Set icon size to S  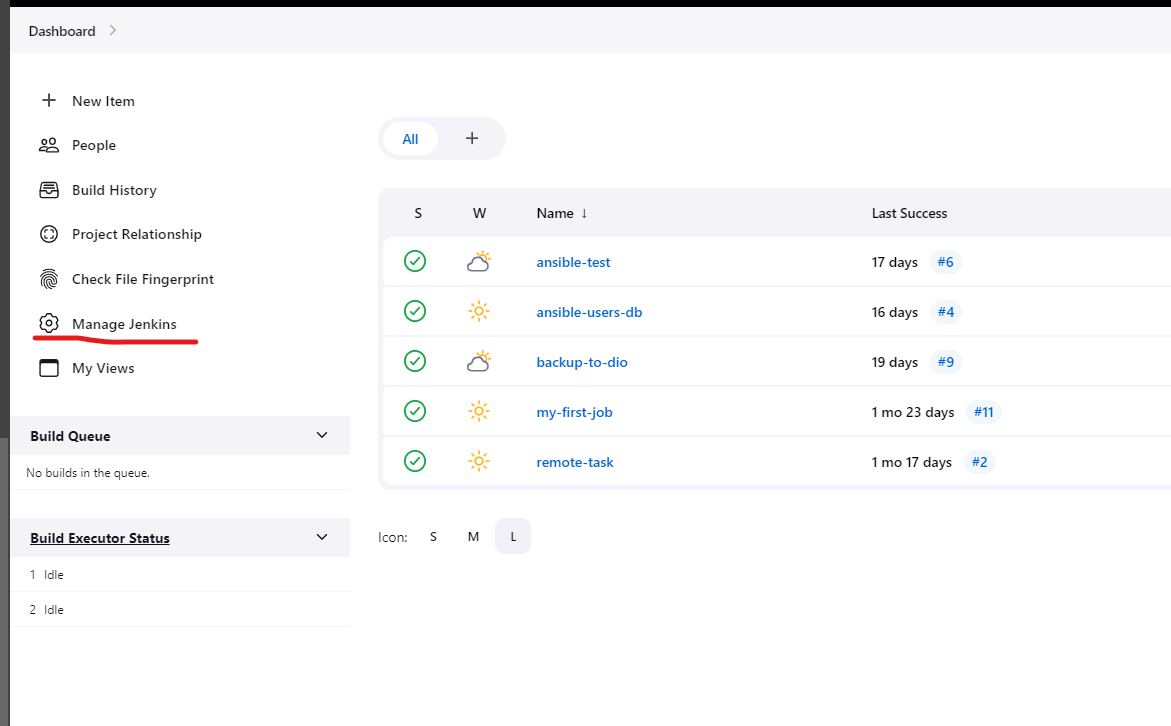(x=433, y=536)
